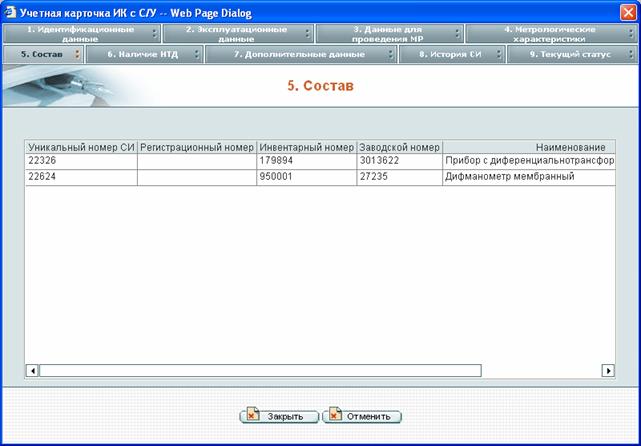Click grip icon on Эксплуатационные данные tab
Viewport: 641px width, 446px height.
[x=307, y=34]
